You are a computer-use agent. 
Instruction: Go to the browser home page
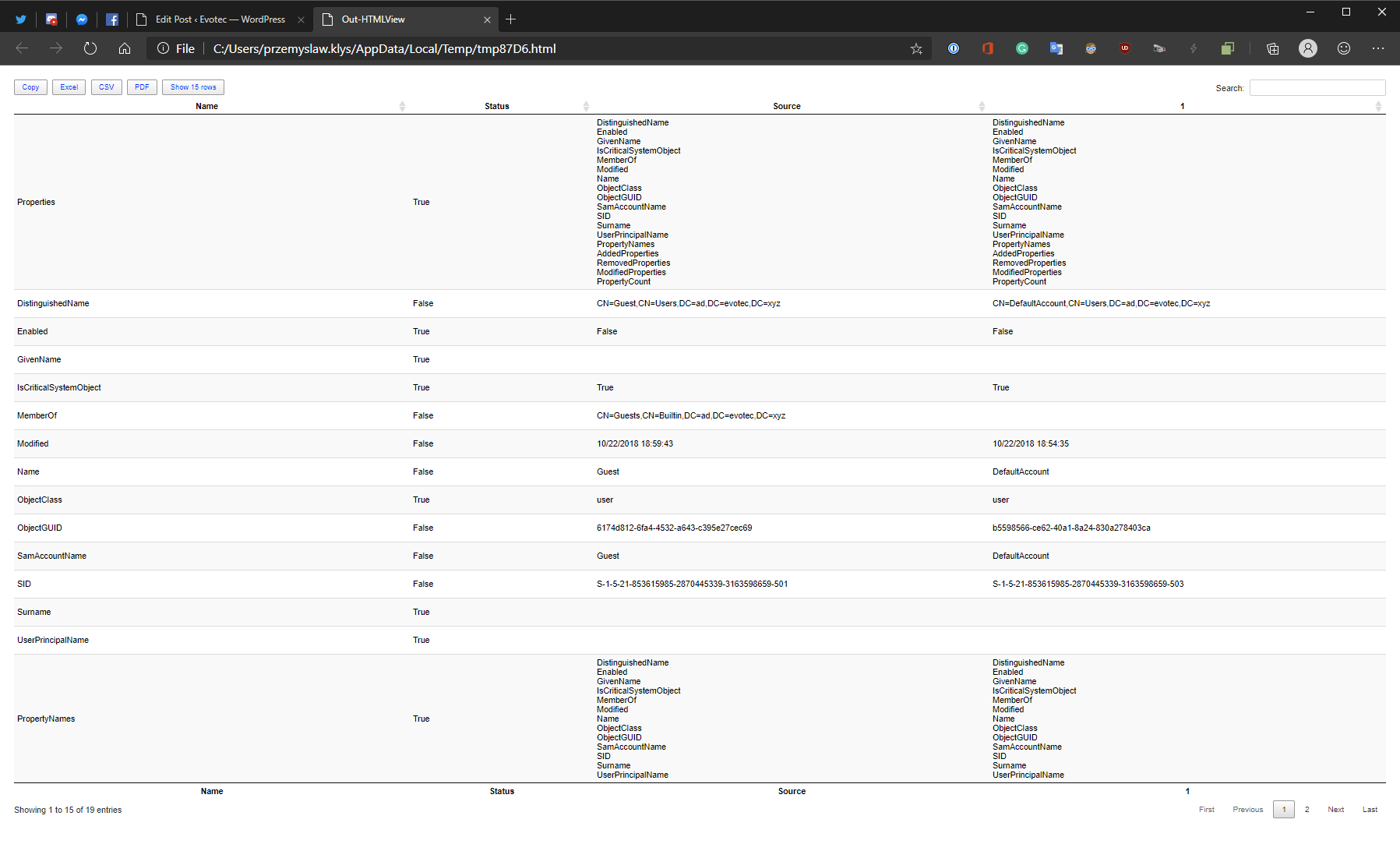[x=125, y=48]
